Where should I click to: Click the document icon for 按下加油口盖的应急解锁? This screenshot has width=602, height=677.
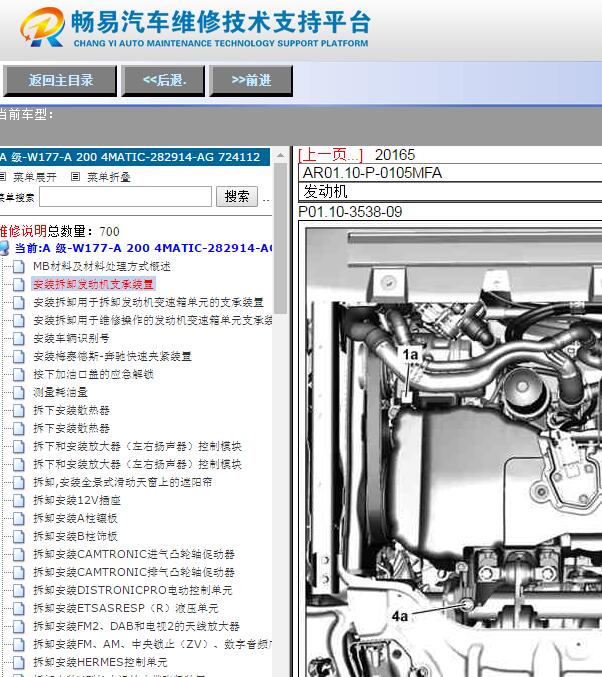point(19,374)
